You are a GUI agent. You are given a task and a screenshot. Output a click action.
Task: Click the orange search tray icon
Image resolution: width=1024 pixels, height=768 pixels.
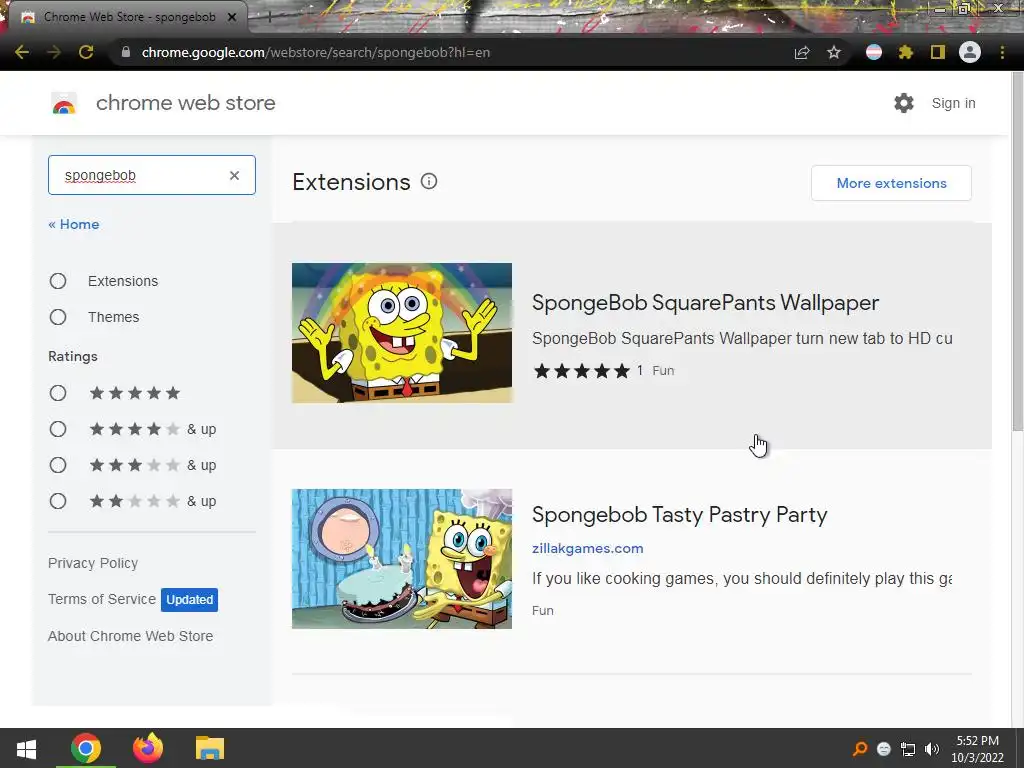click(x=860, y=749)
